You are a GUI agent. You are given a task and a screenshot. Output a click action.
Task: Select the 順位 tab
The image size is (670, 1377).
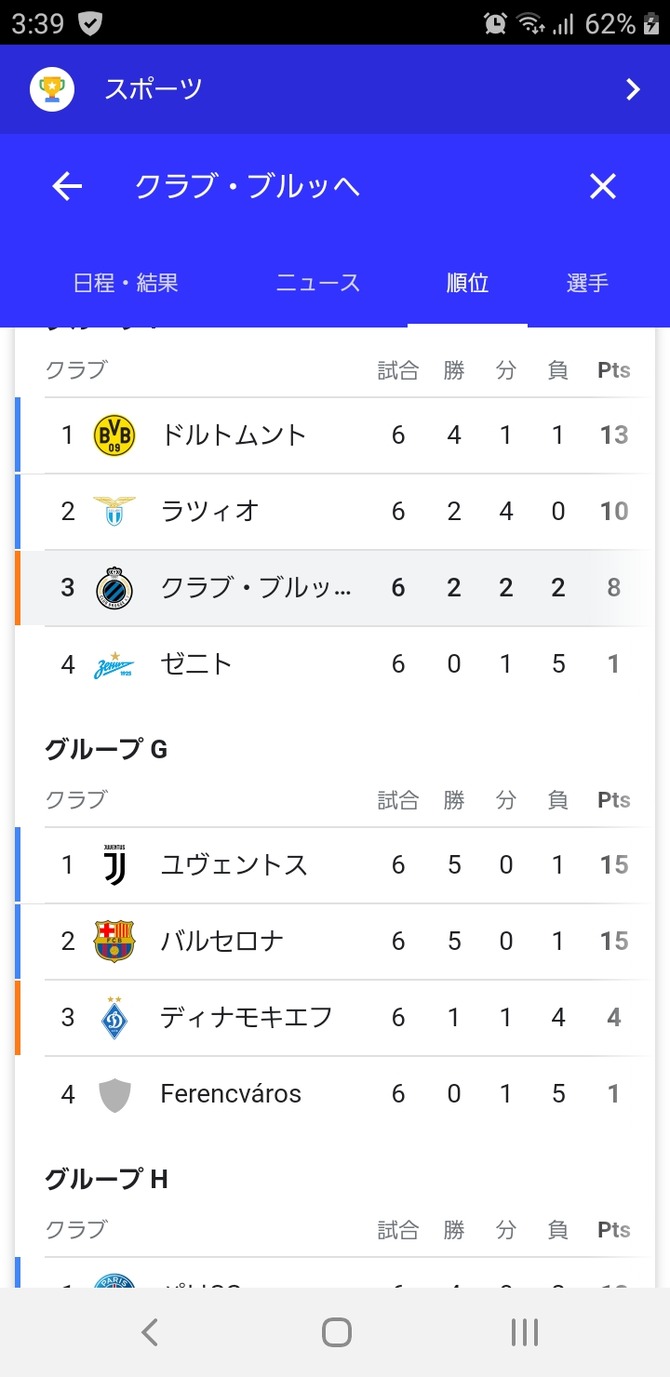point(467,283)
